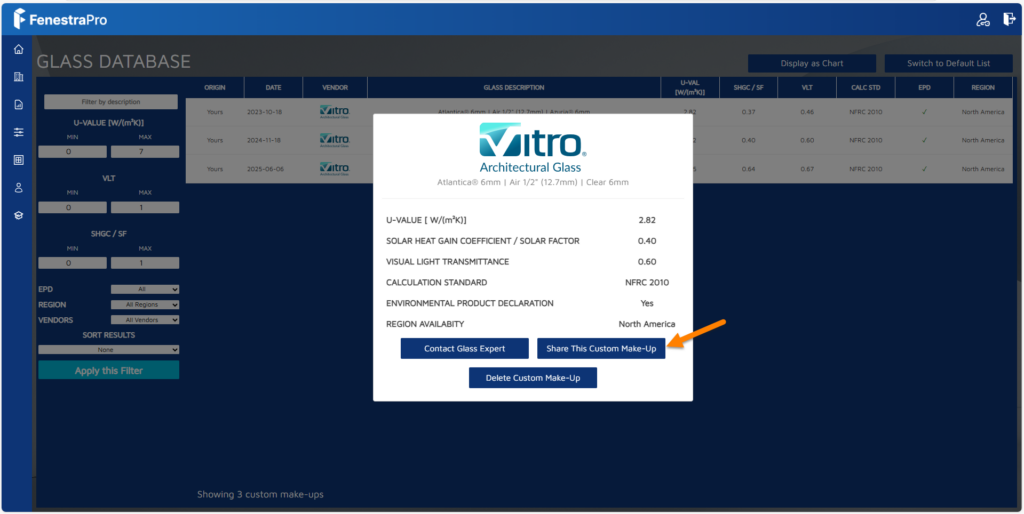Open the Graduation cap learning icon

18,216
